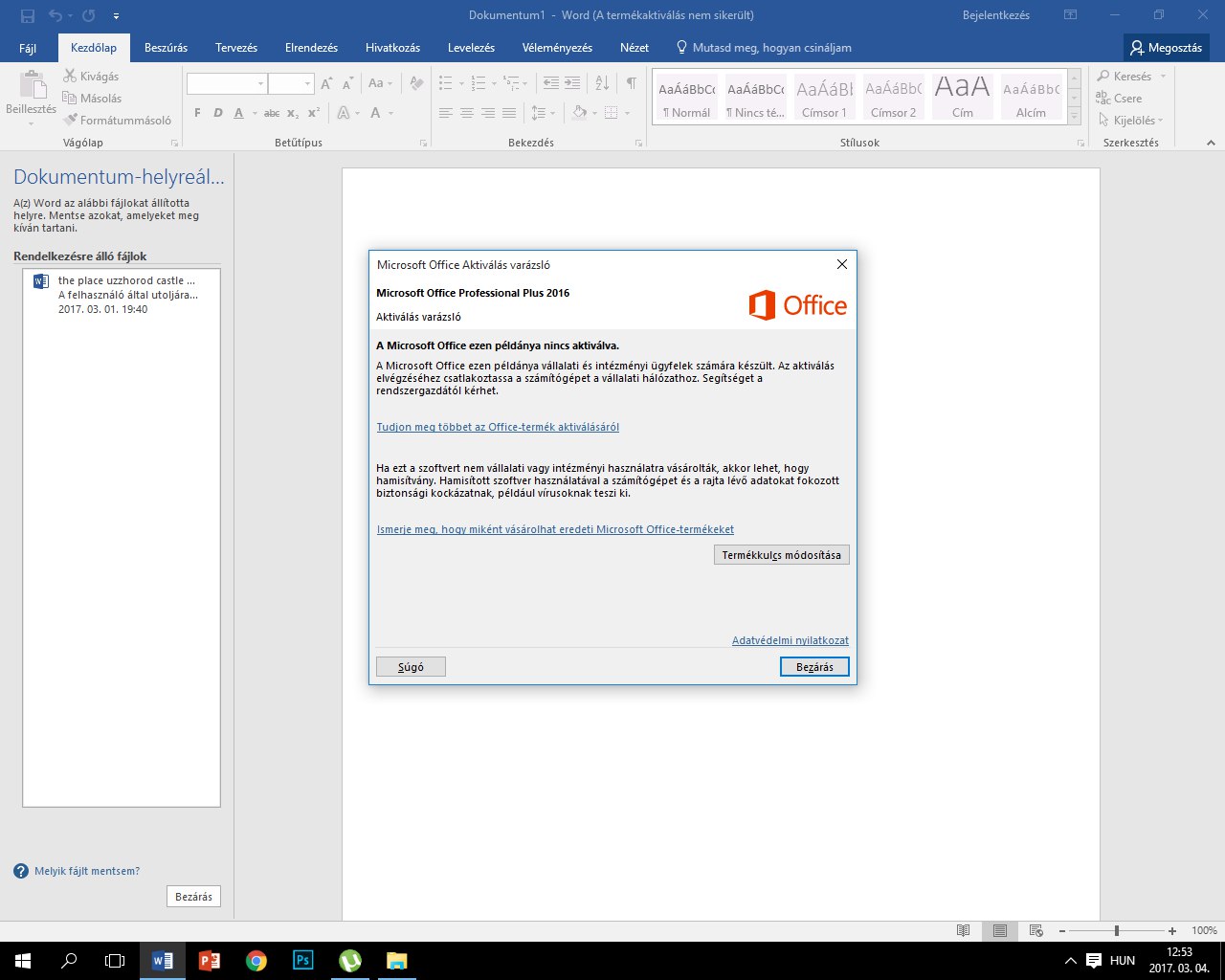This screenshot has height=980, width=1225.
Task: Sort text with the A-Z sort icon
Action: point(602,84)
